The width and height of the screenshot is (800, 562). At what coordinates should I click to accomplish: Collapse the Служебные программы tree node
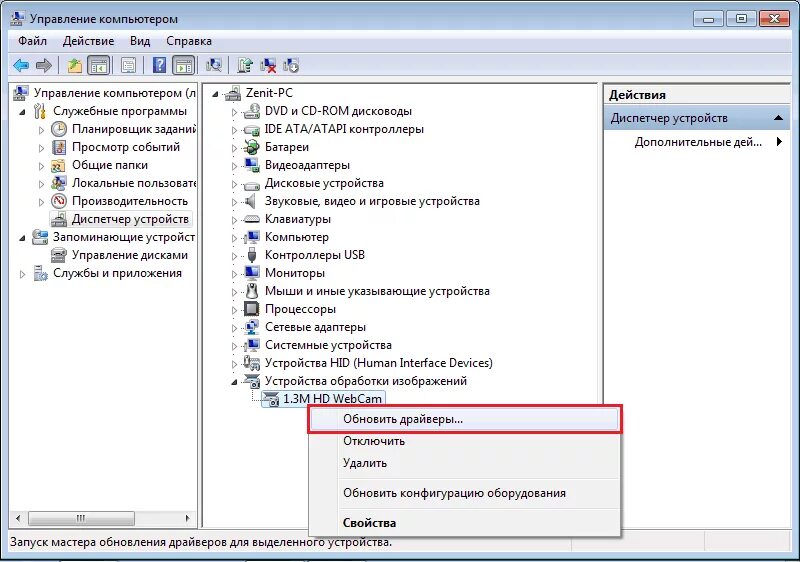click(22, 112)
